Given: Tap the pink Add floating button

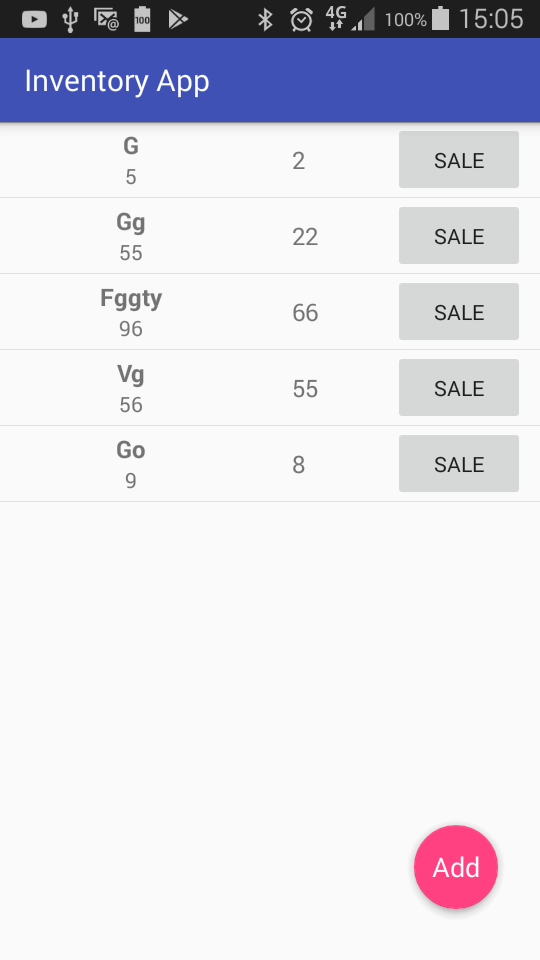Looking at the screenshot, I should [456, 866].
